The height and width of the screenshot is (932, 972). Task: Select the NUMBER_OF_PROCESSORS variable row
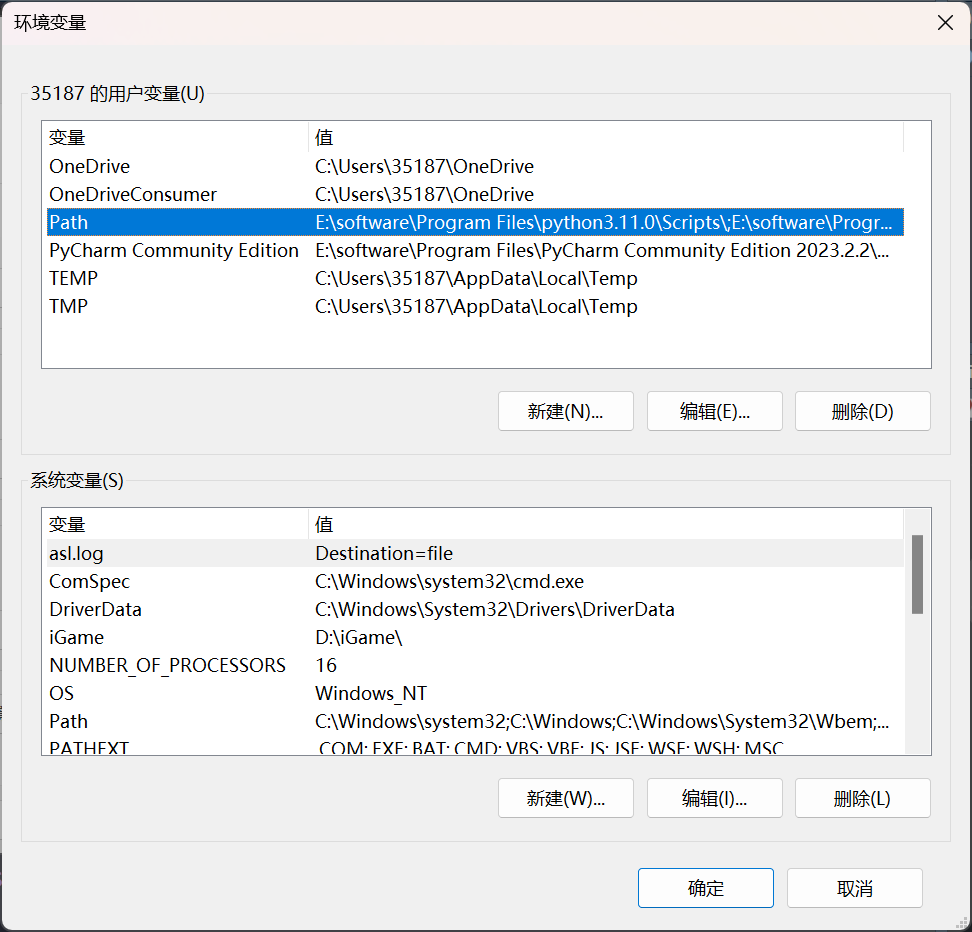tap(475, 665)
